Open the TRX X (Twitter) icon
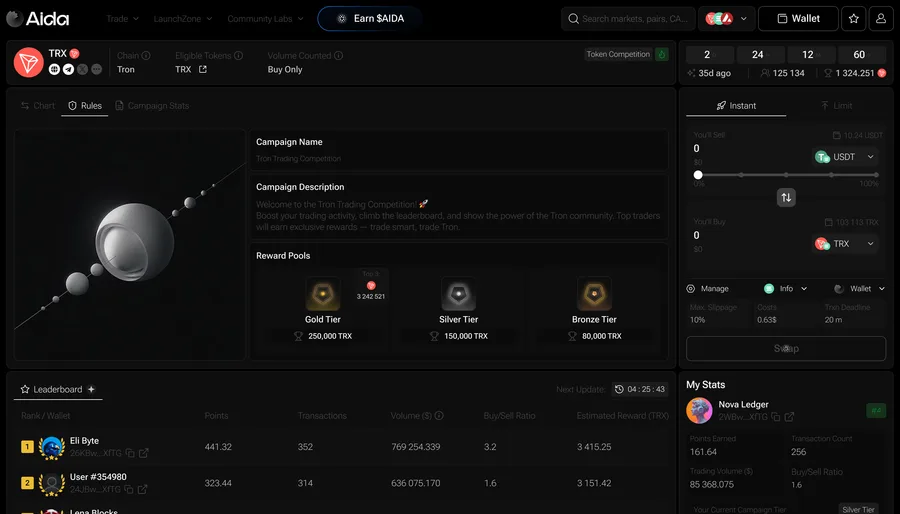 (x=83, y=69)
